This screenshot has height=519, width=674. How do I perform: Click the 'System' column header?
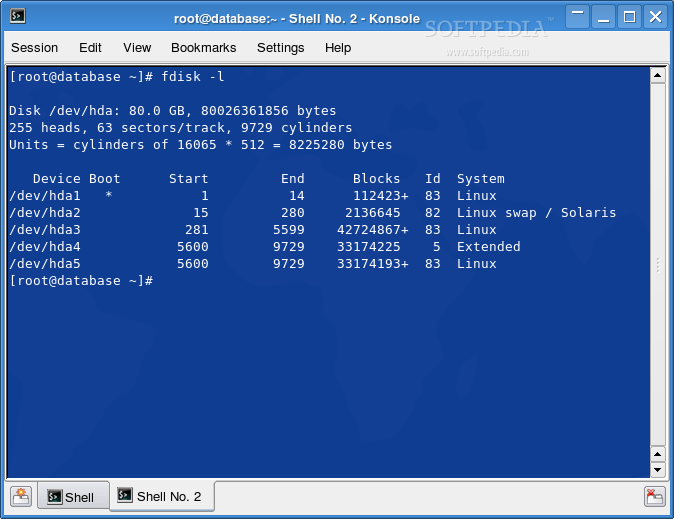481,178
